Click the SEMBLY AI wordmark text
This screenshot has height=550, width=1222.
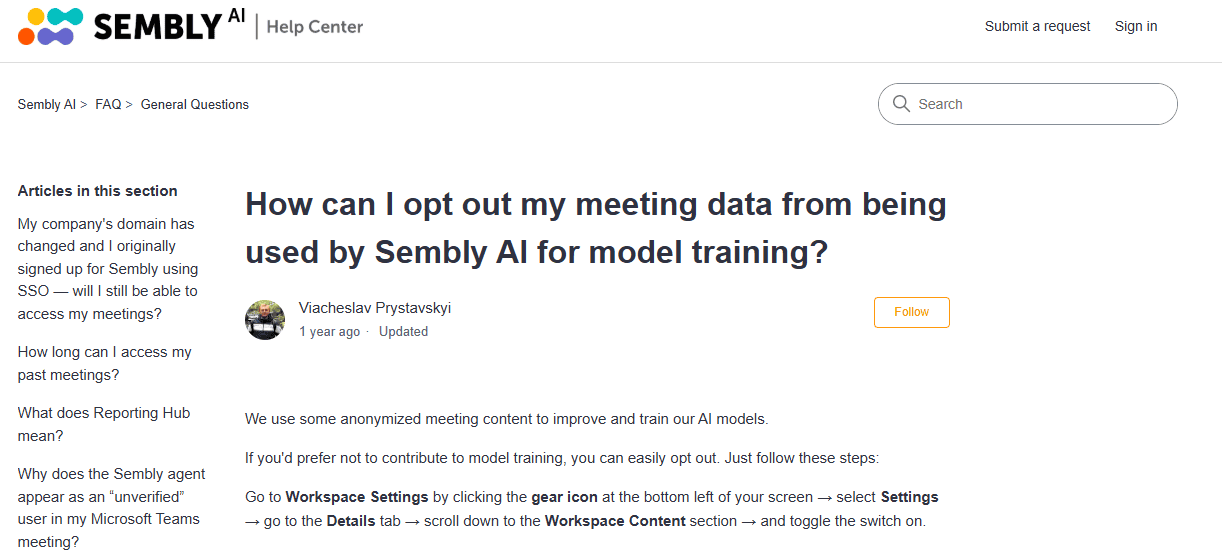point(169,25)
